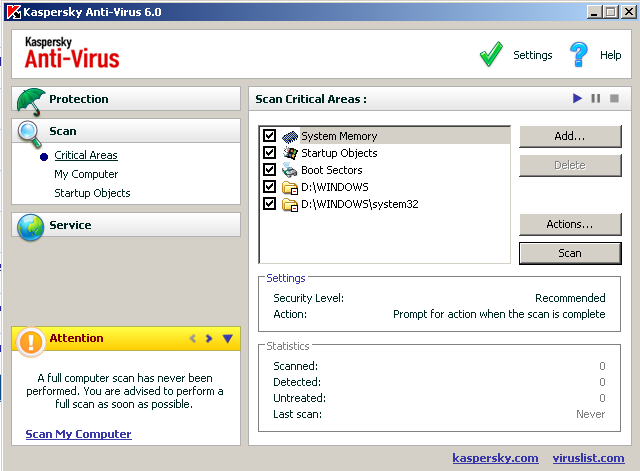
Task: Minimize the Kaspersky Anti-Virus window
Action: coord(594,12)
